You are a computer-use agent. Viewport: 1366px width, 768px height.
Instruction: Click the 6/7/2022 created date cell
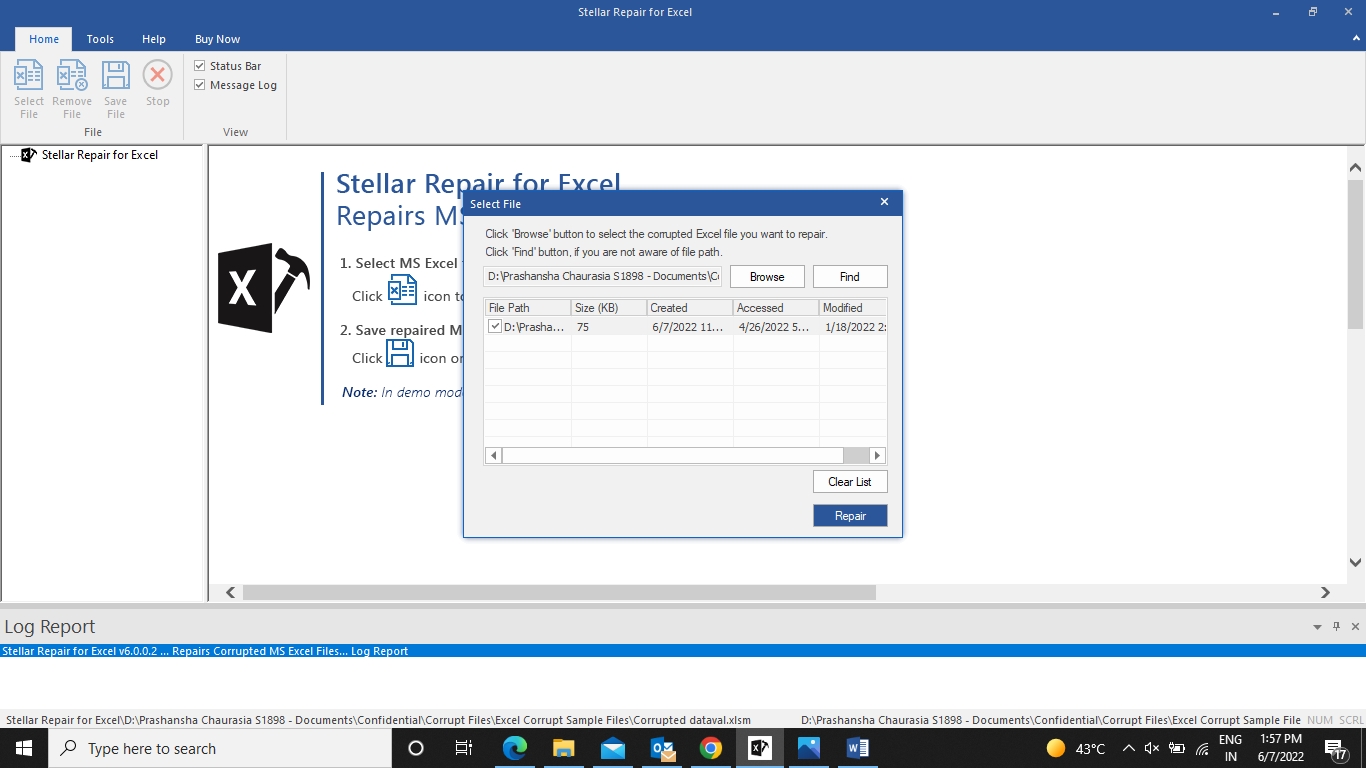pyautogui.click(x=690, y=326)
